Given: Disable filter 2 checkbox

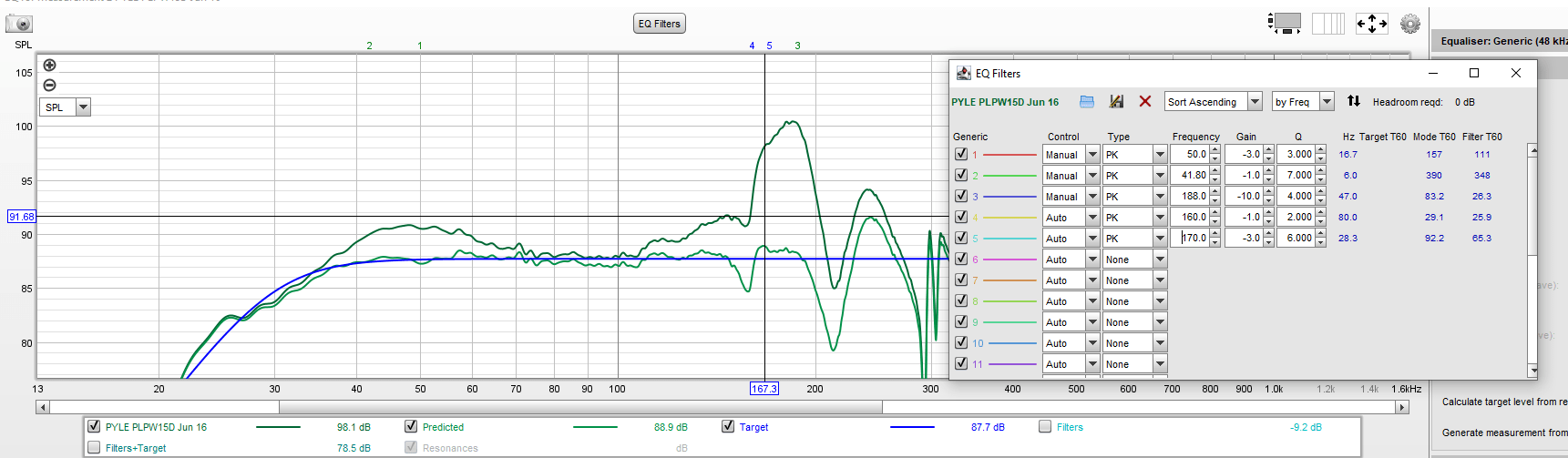Looking at the screenshot, I should (x=961, y=175).
